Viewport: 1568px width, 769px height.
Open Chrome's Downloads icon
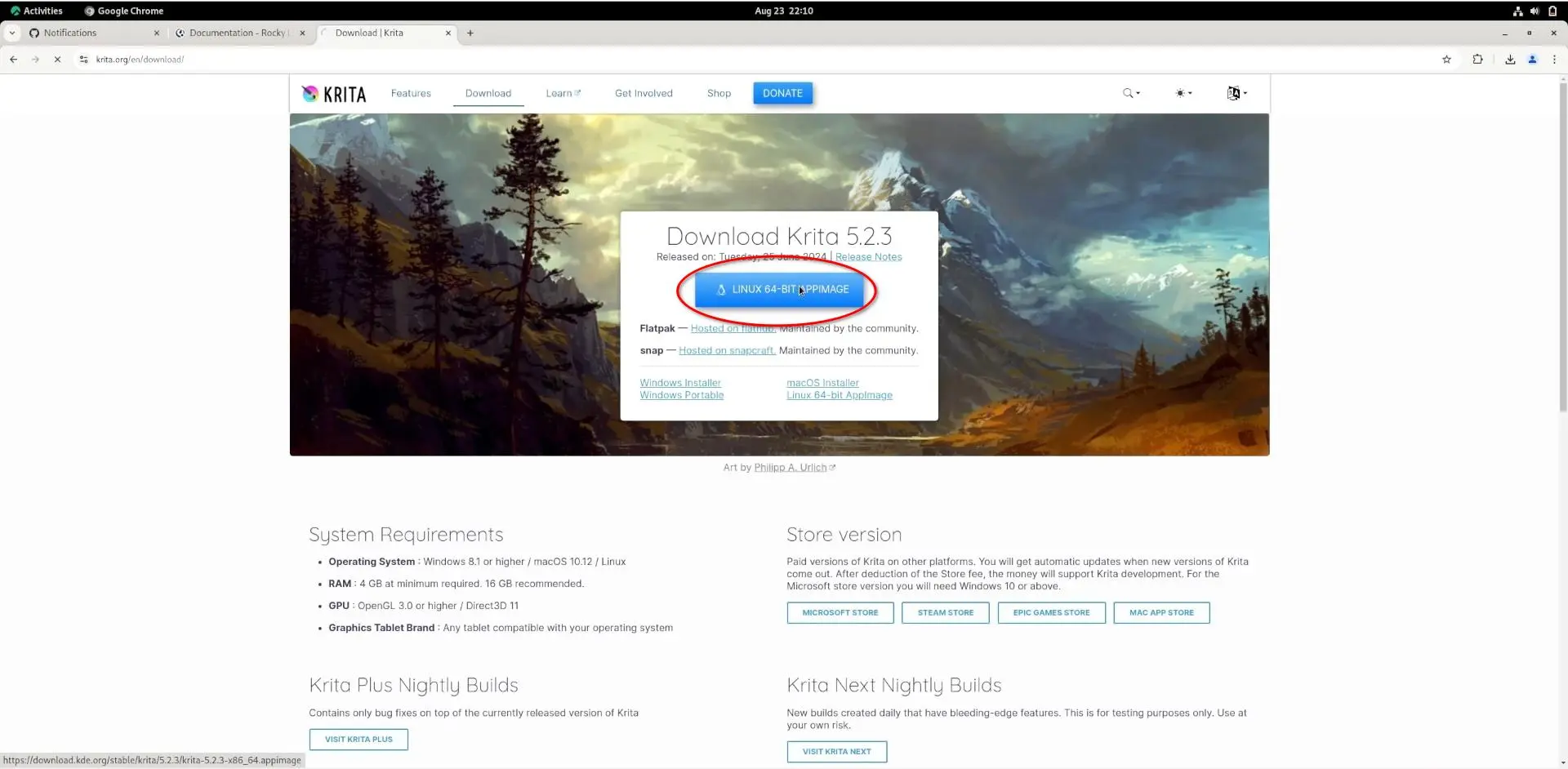tap(1510, 59)
